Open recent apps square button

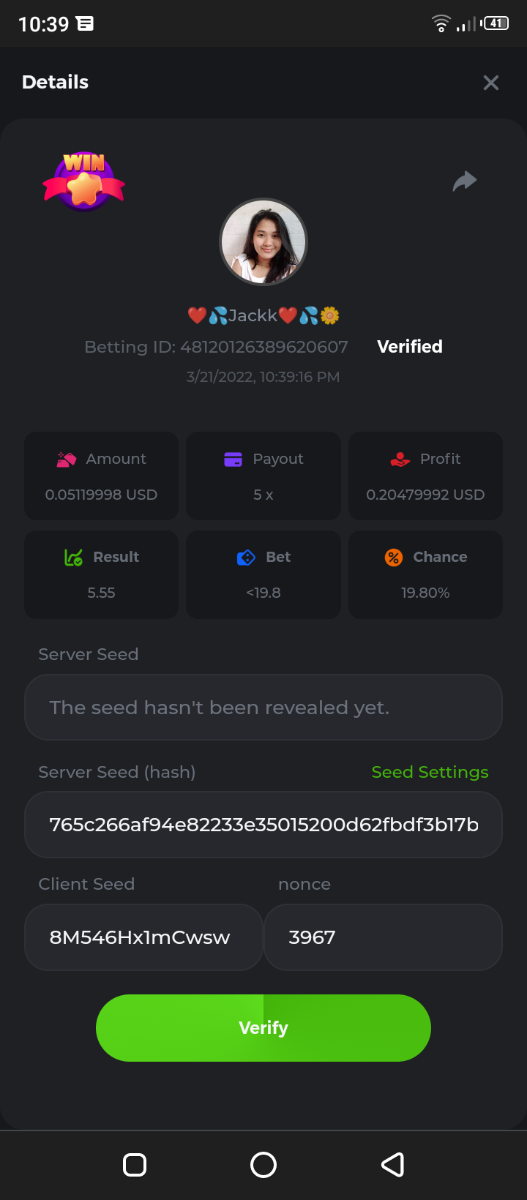(x=134, y=1164)
